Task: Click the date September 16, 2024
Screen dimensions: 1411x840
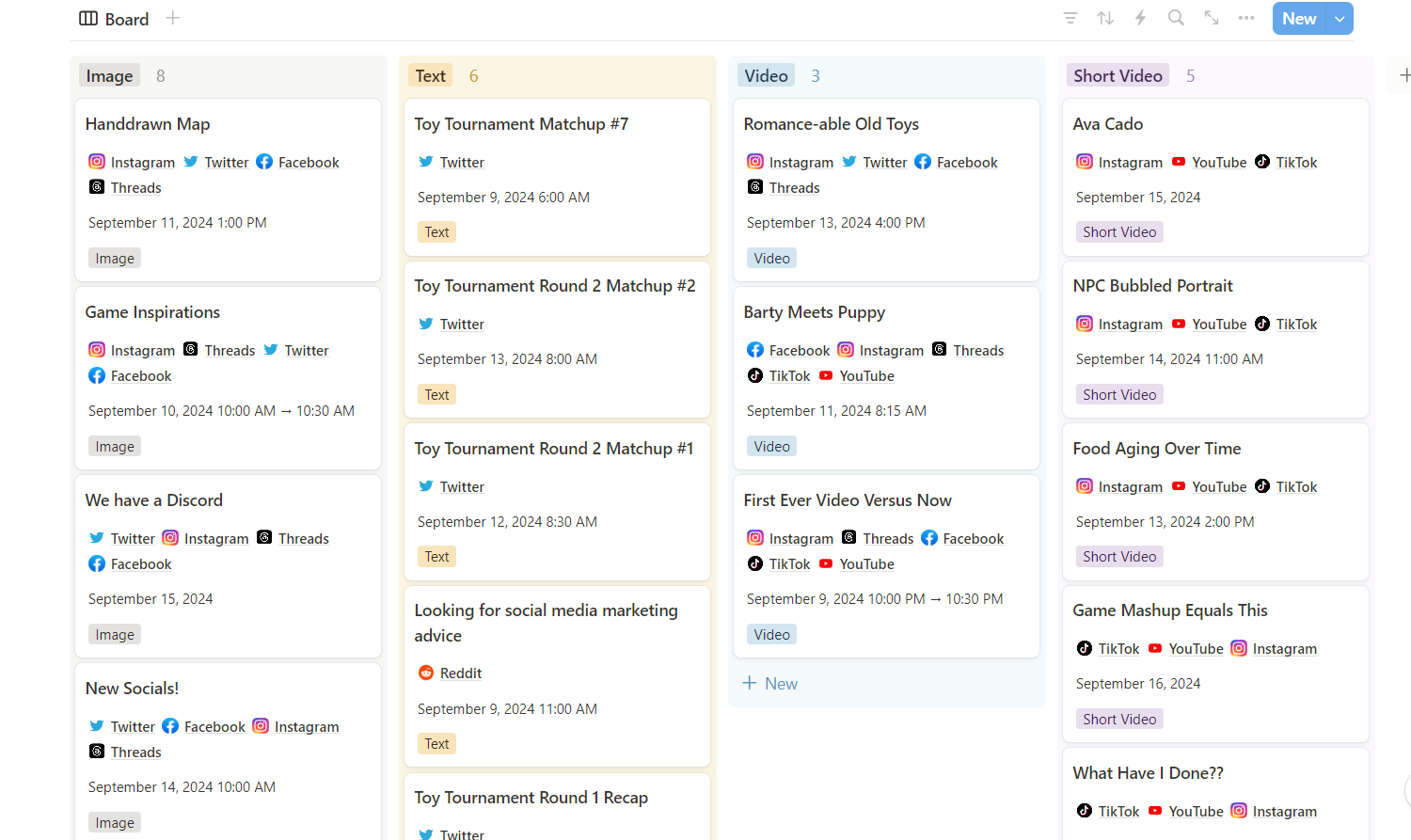Action: [x=1138, y=684]
